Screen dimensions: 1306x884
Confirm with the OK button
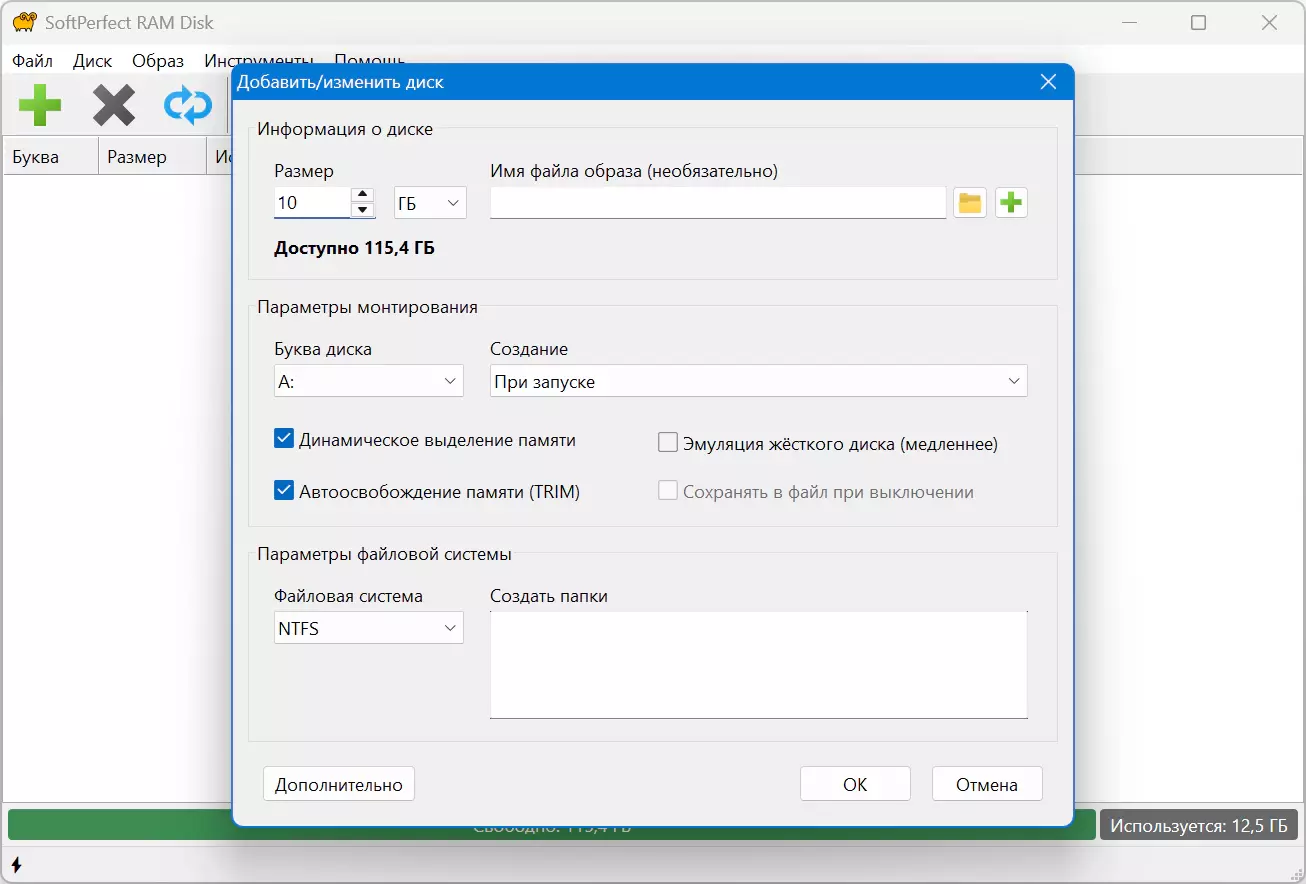click(x=855, y=784)
